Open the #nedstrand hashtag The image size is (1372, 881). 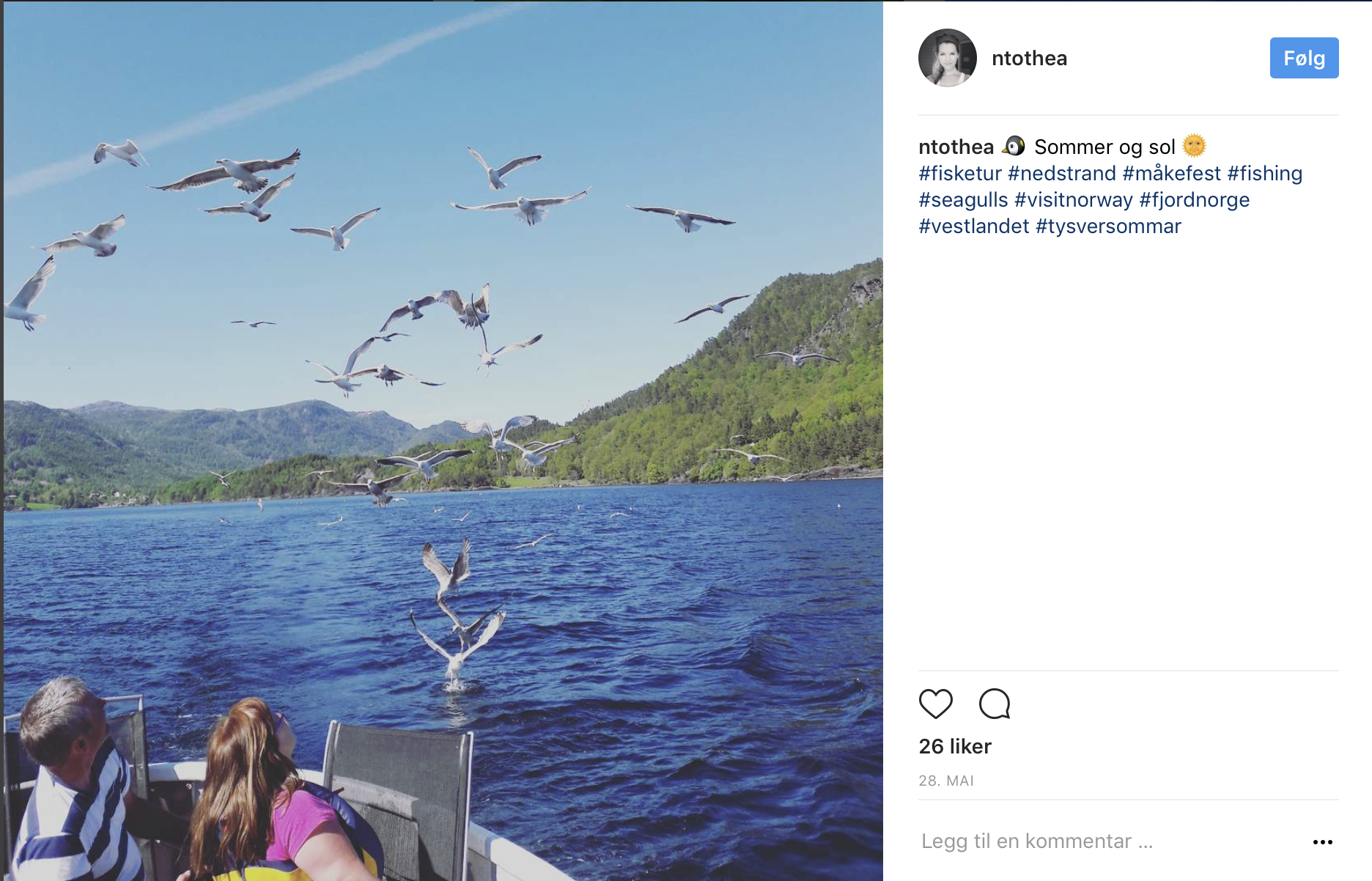pyautogui.click(x=1062, y=174)
